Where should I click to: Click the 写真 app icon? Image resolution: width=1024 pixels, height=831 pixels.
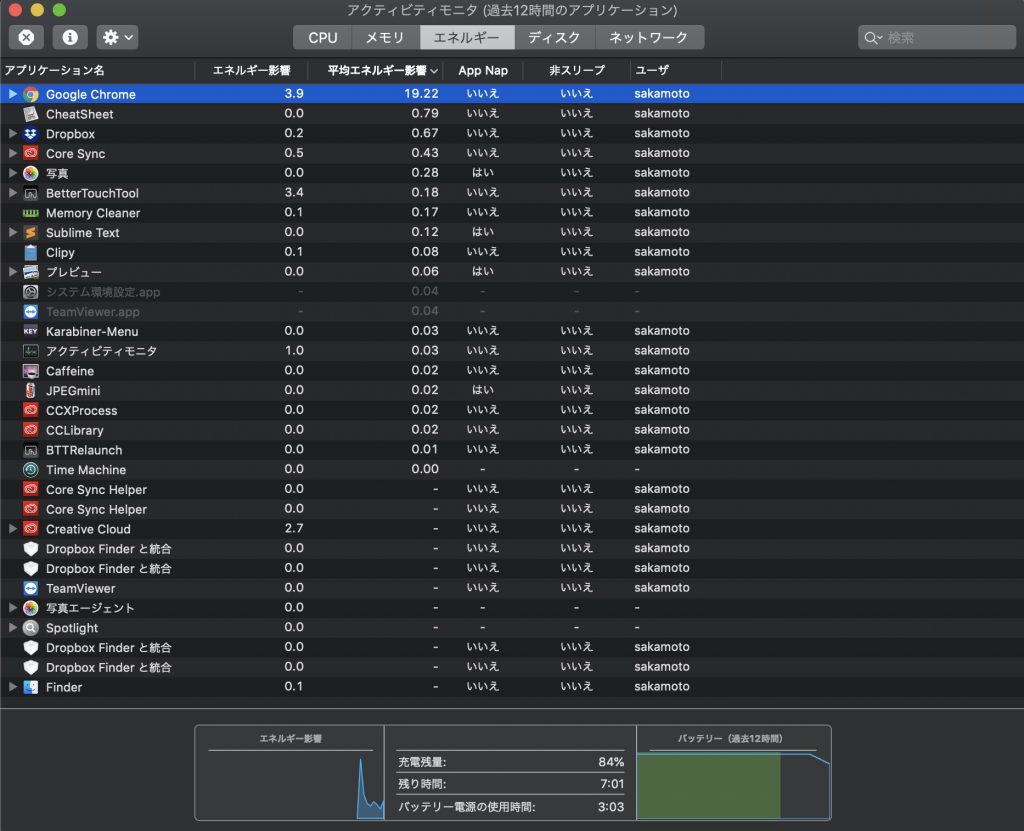point(31,173)
